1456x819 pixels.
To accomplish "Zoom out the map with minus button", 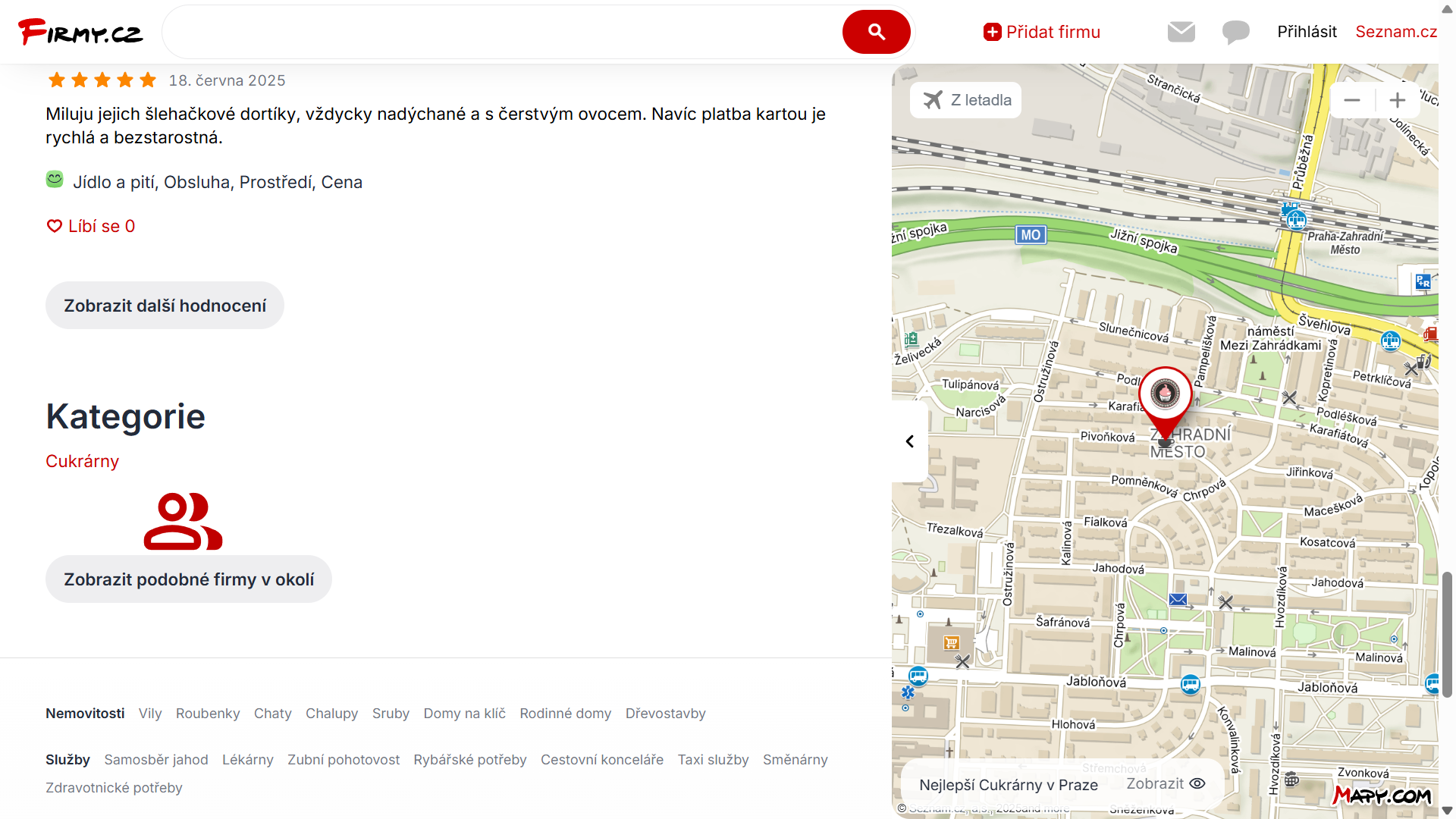I will (1352, 100).
